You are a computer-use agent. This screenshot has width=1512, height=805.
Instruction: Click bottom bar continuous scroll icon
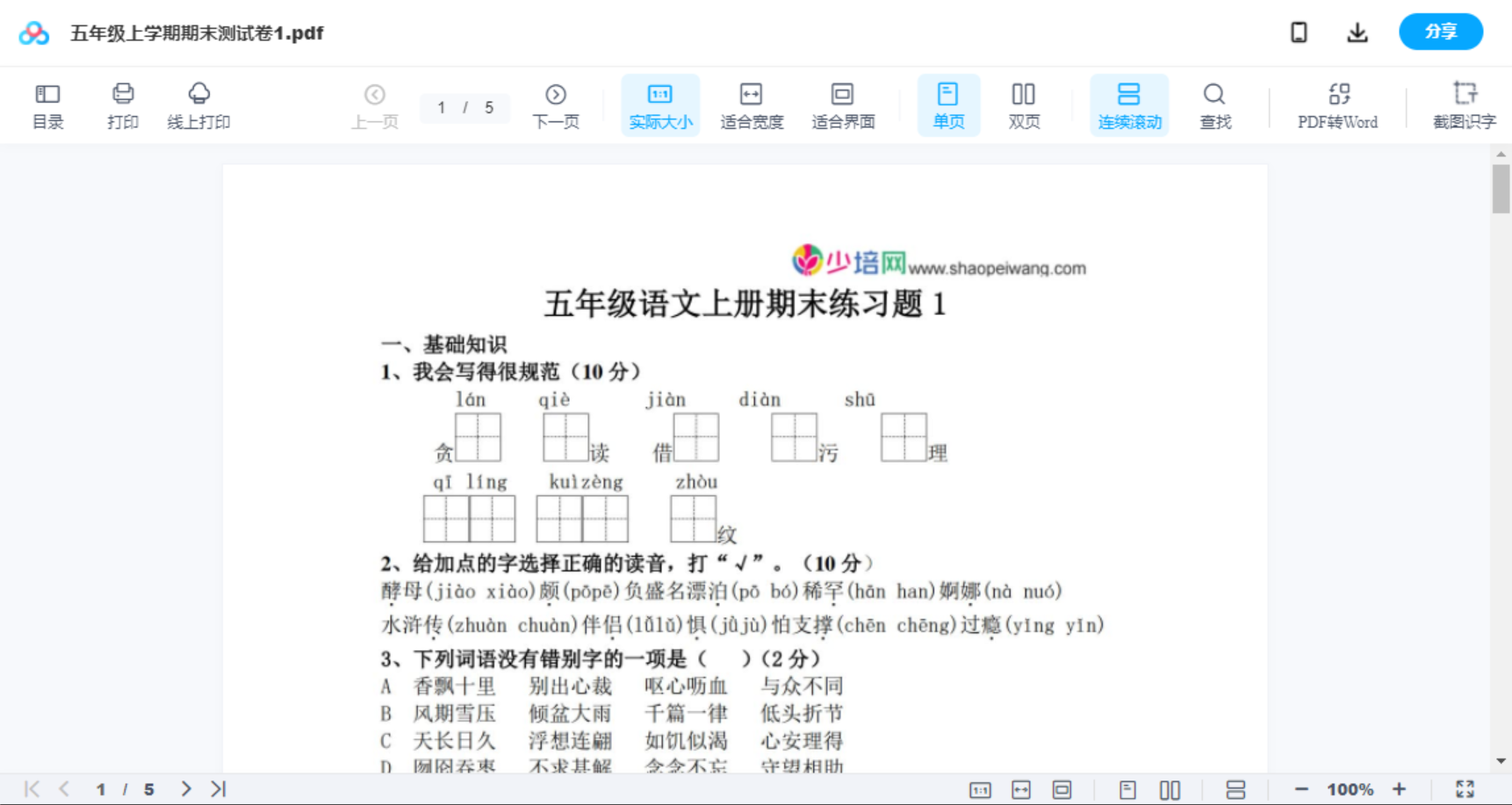point(1235,790)
